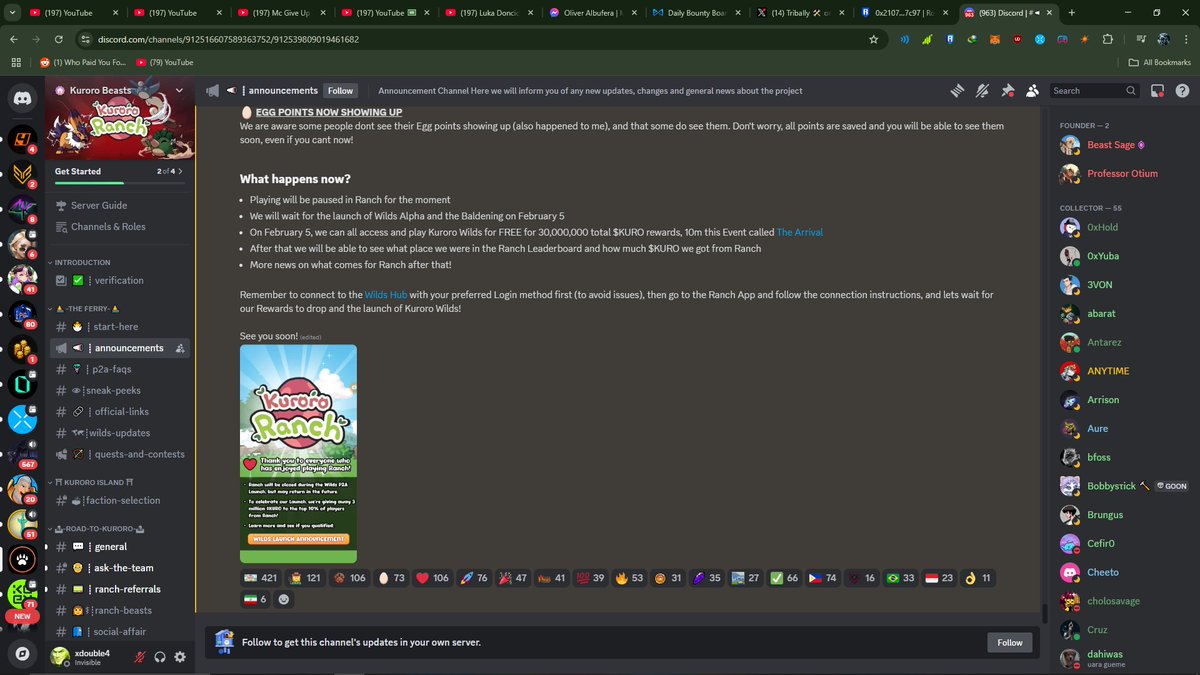The width and height of the screenshot is (1200, 675).
Task: Click the message list scrollbar
Action: click(1046, 613)
